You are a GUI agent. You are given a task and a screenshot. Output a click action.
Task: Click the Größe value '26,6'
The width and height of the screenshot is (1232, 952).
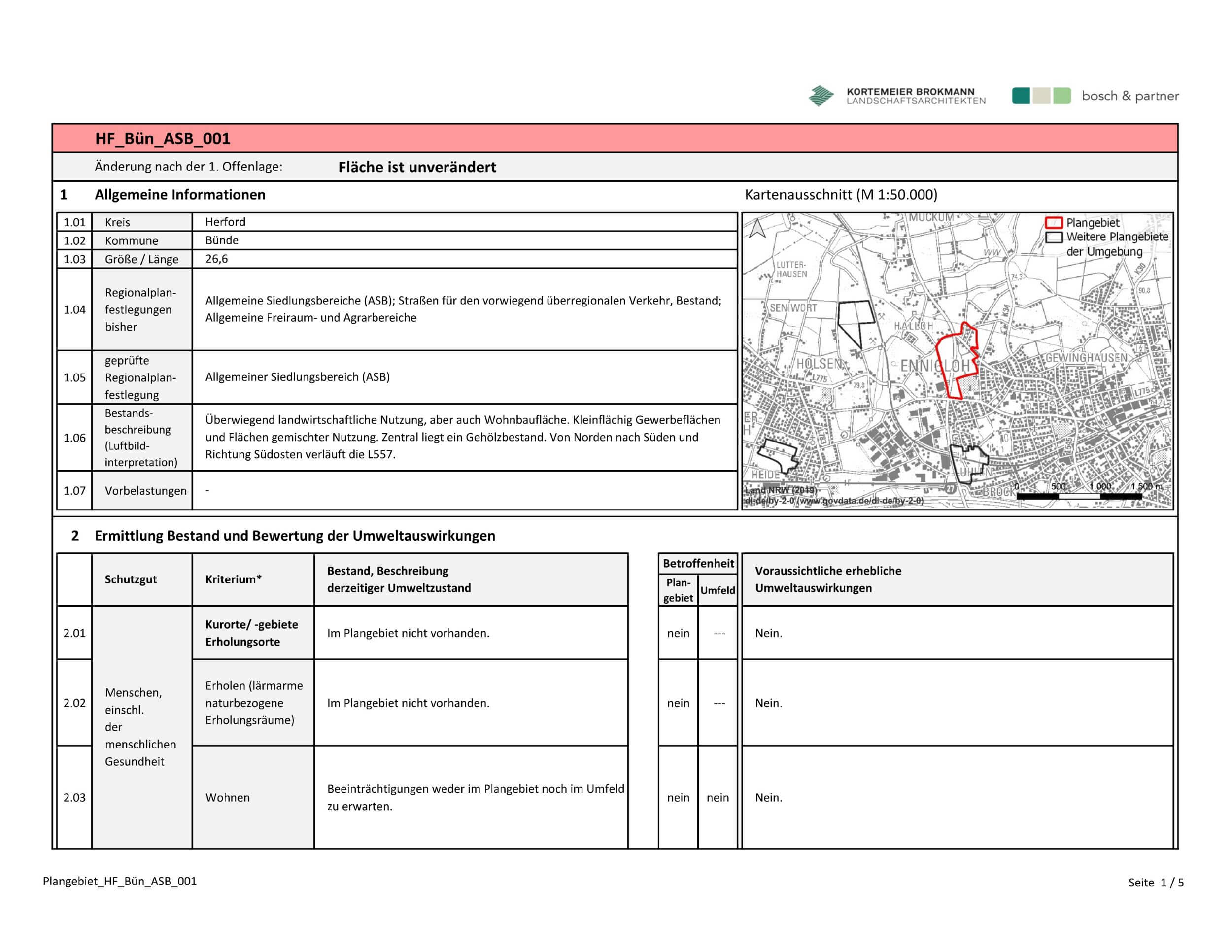217,259
